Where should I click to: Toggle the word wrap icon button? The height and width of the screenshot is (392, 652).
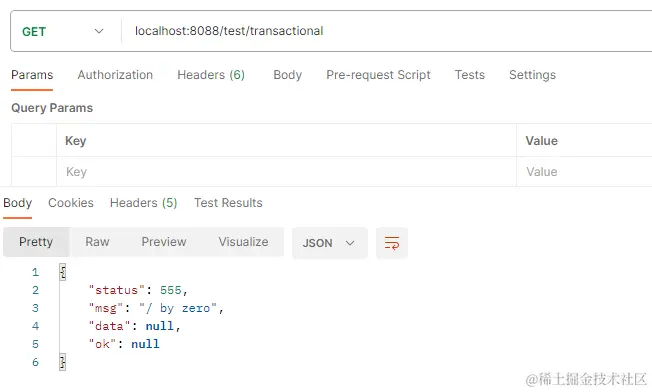tap(392, 243)
